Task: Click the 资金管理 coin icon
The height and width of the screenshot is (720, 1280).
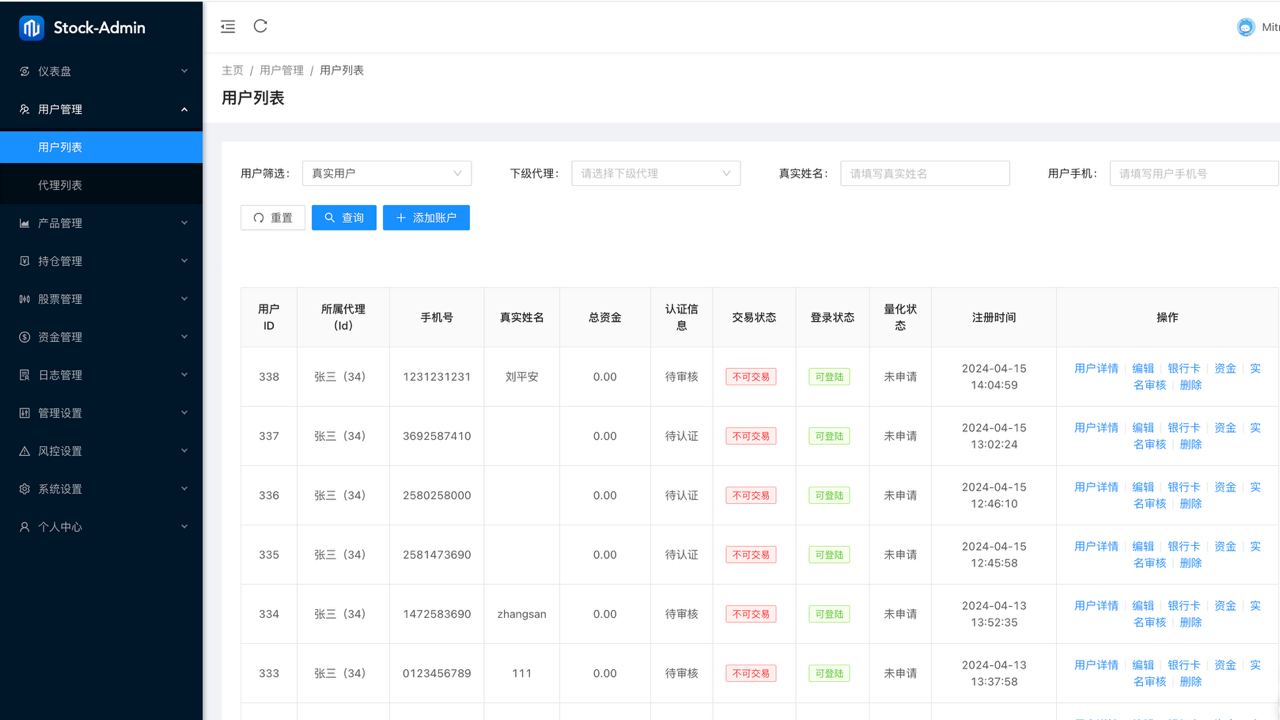Action: 25,338
